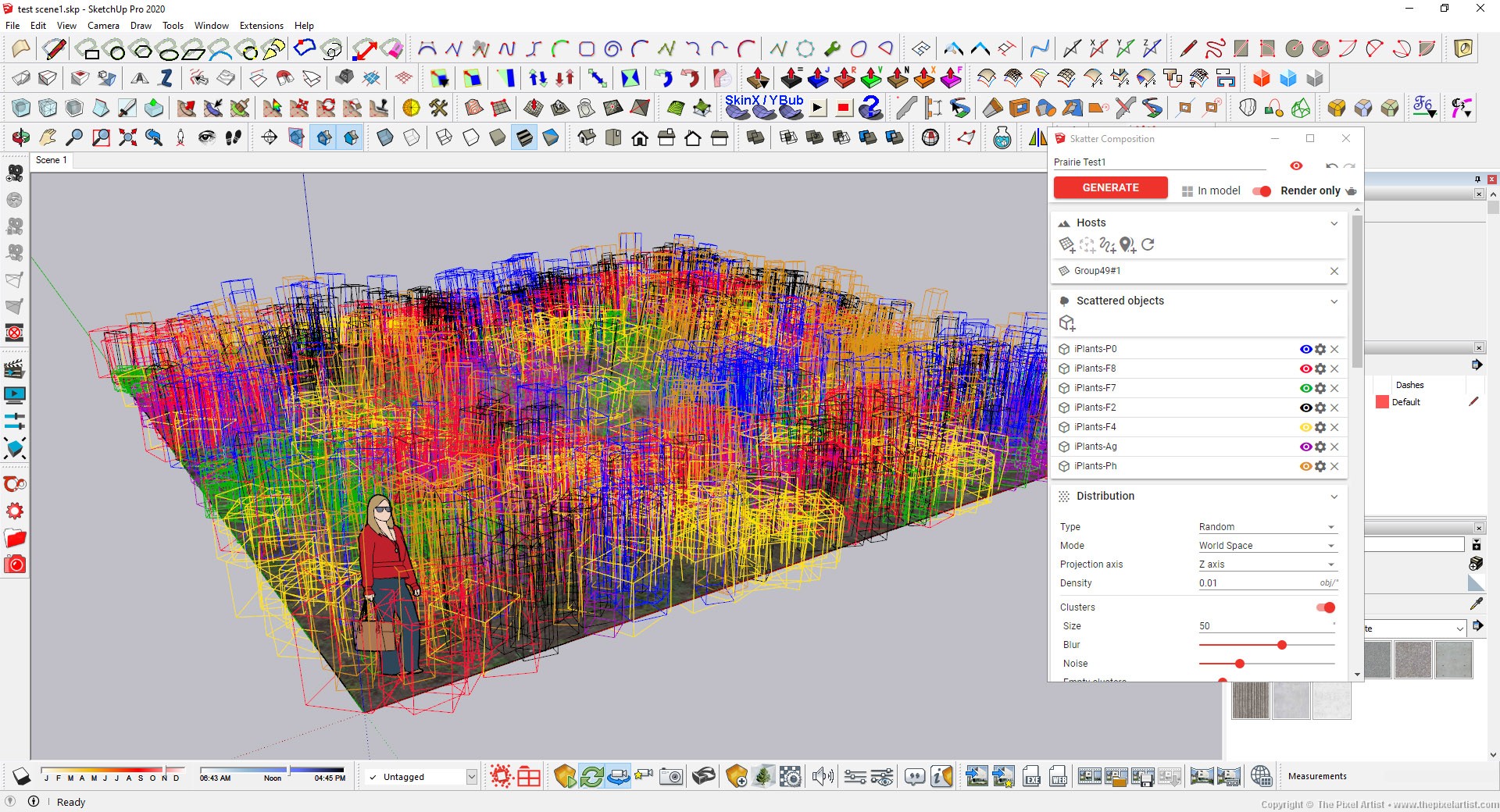Hide iPlants-F8 using its eye icon
The width and height of the screenshot is (1500, 812).
point(1305,369)
